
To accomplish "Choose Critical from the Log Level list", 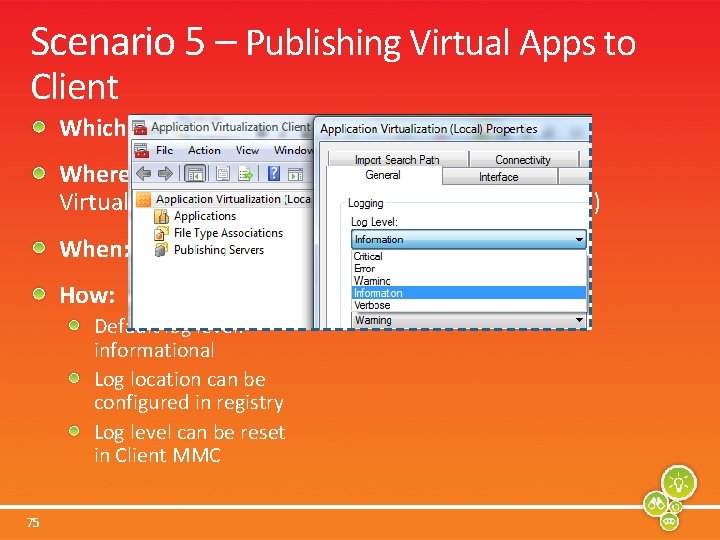I will (469, 256).
